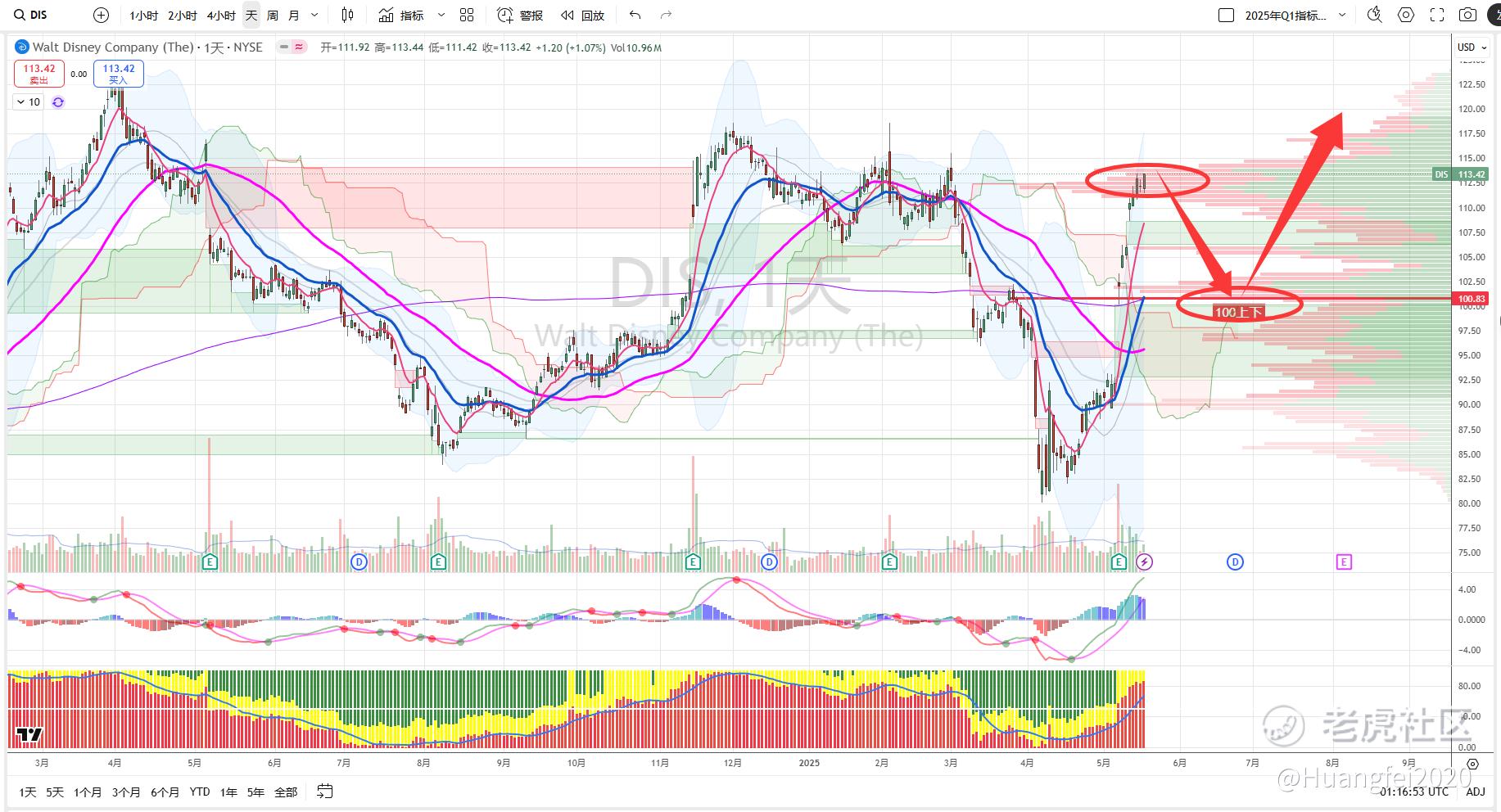The image size is (1501, 812).
Task: Open the dividend D marker near December
Action: pyautogui.click(x=768, y=562)
